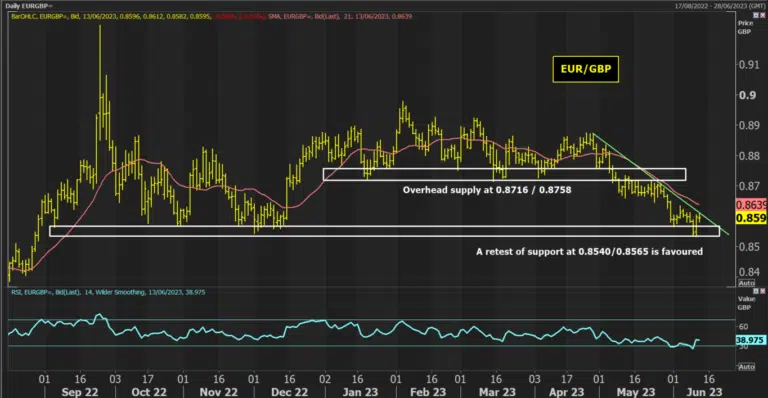Select the Overhead supply annotation text
Screen dimensions: 768x398
[x=487, y=190]
